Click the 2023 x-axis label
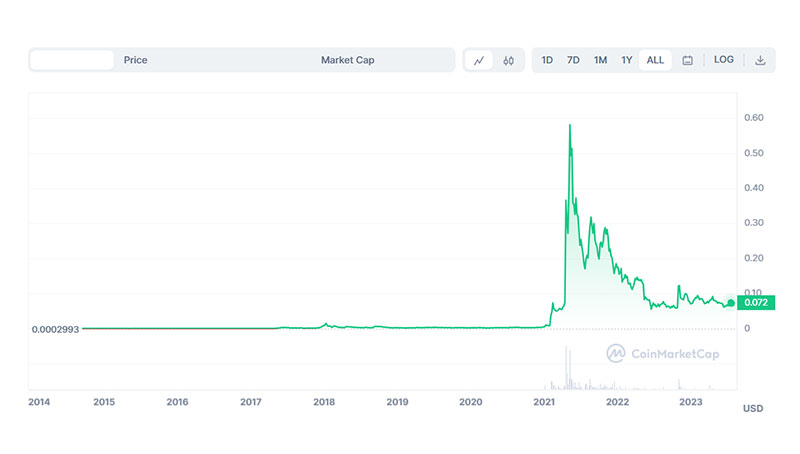The width and height of the screenshot is (800, 454). [690, 402]
